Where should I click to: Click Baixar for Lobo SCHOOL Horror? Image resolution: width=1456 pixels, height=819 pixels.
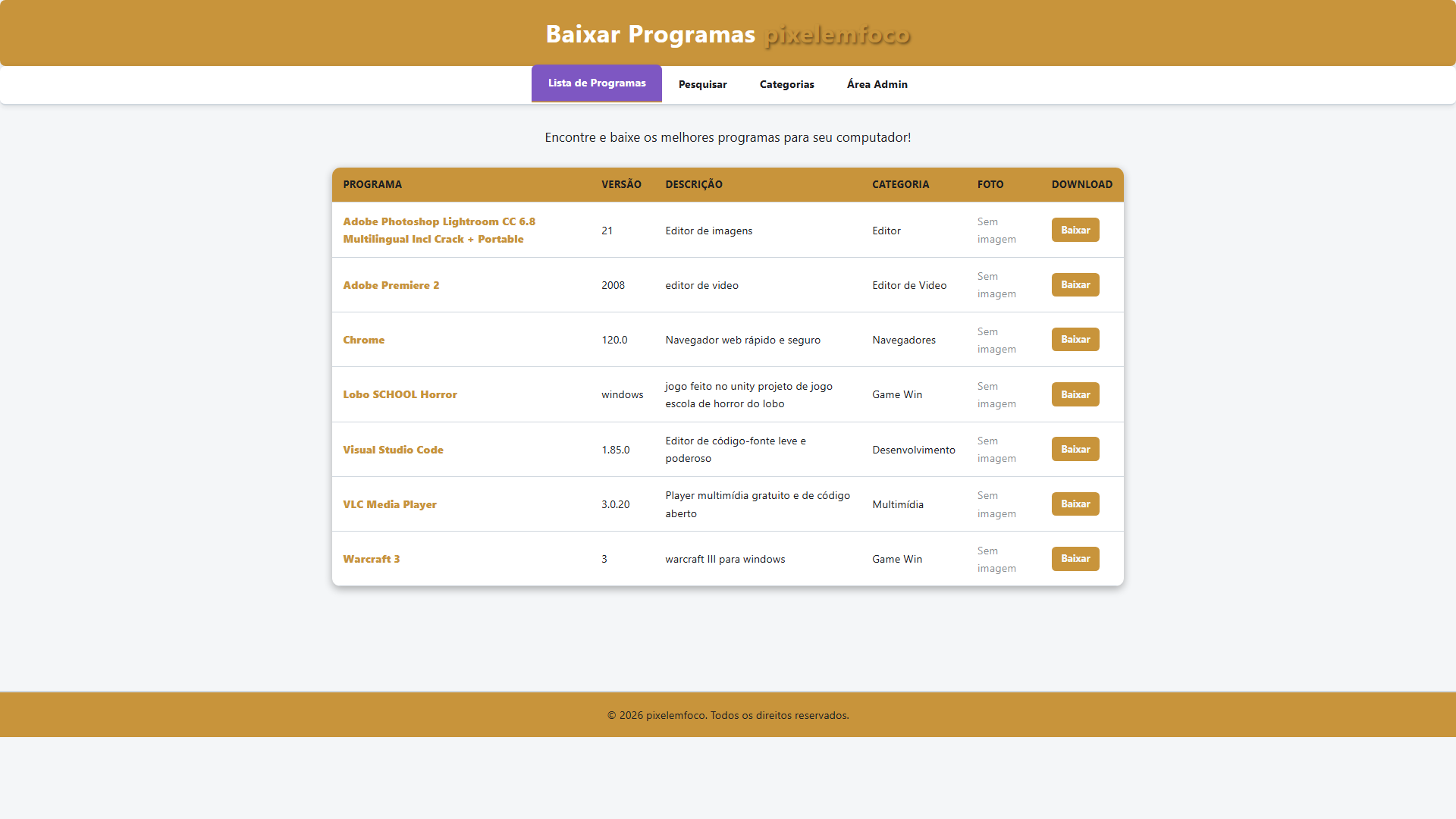[1075, 394]
